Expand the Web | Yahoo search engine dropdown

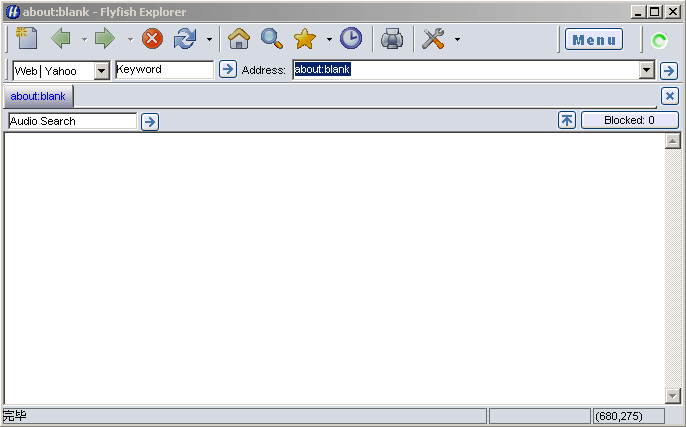coord(101,71)
